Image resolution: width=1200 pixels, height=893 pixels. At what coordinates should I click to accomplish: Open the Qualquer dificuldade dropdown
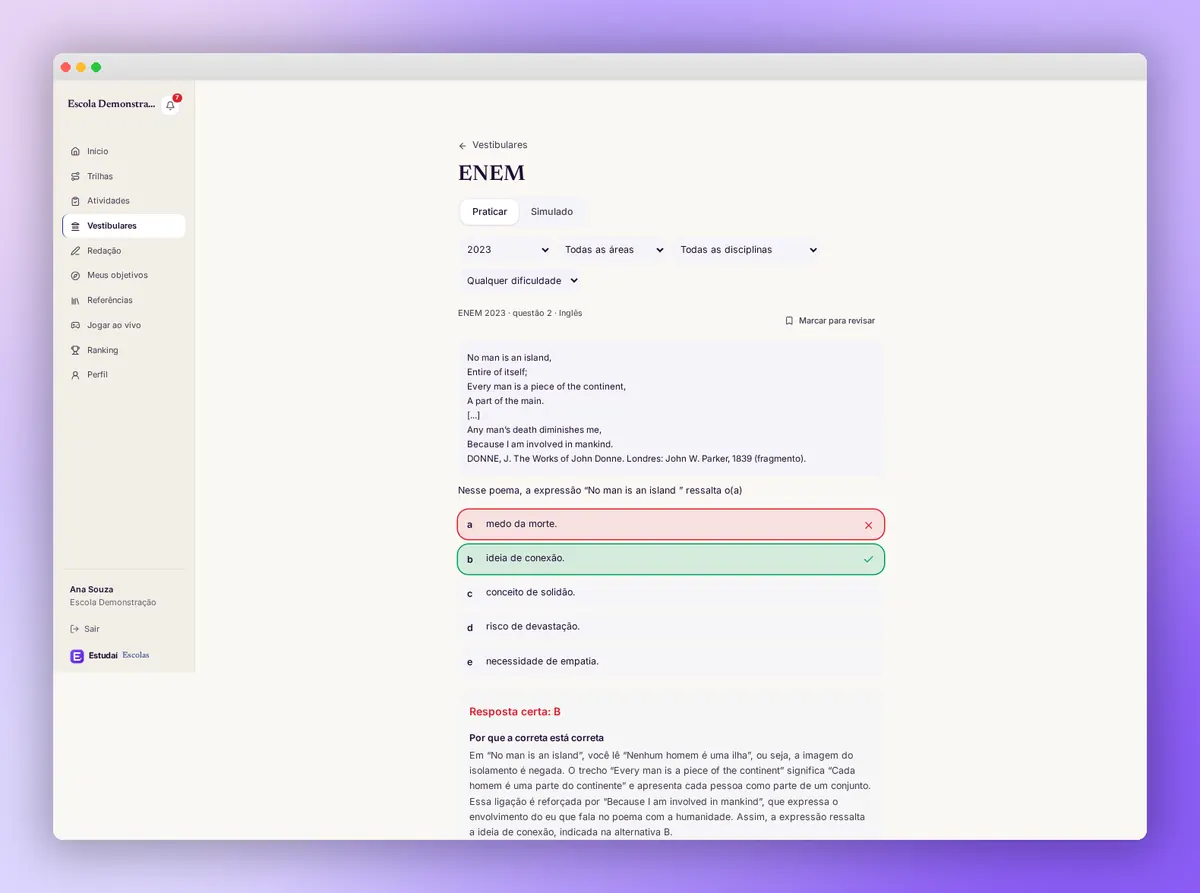tap(521, 281)
